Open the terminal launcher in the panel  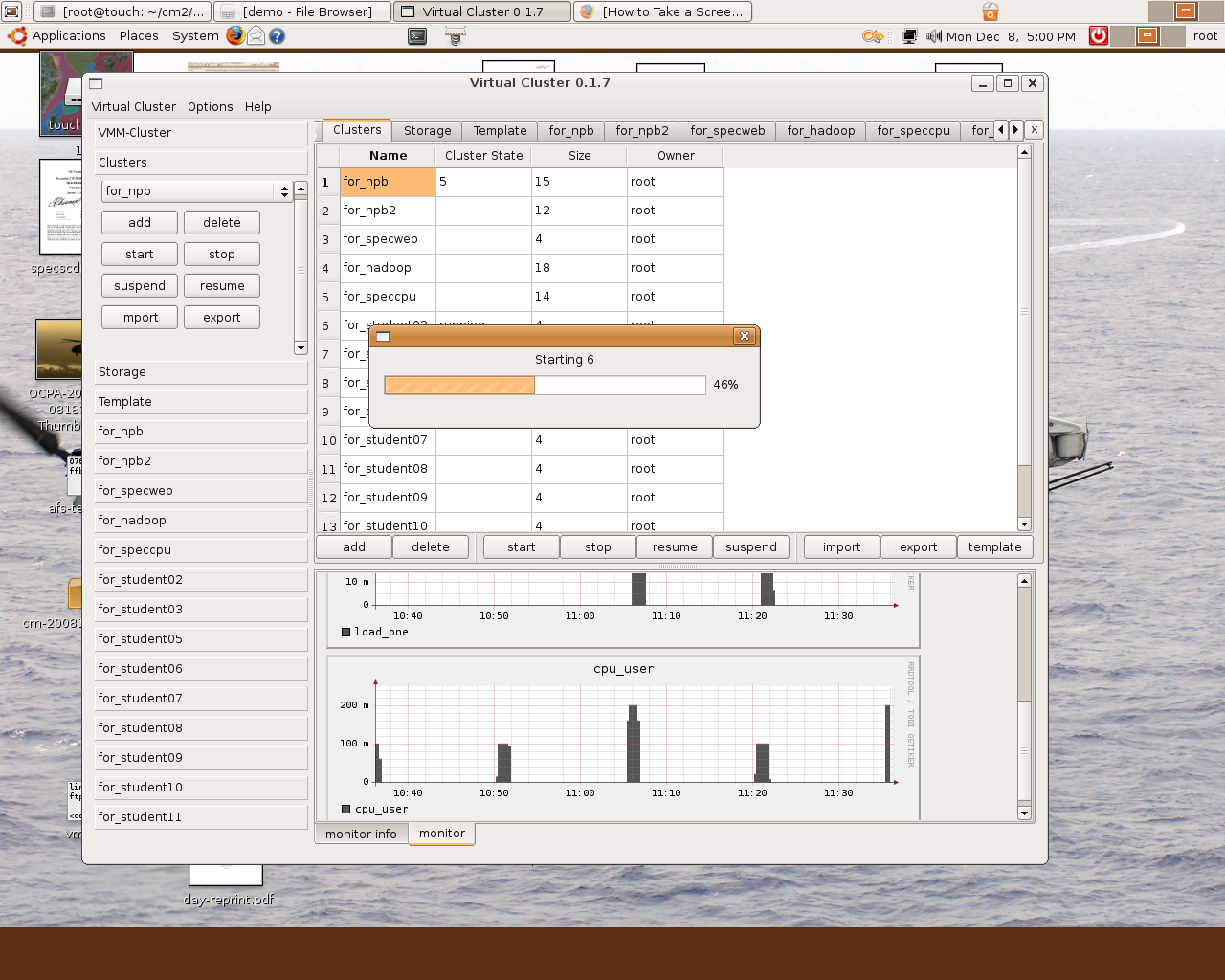coord(417,36)
